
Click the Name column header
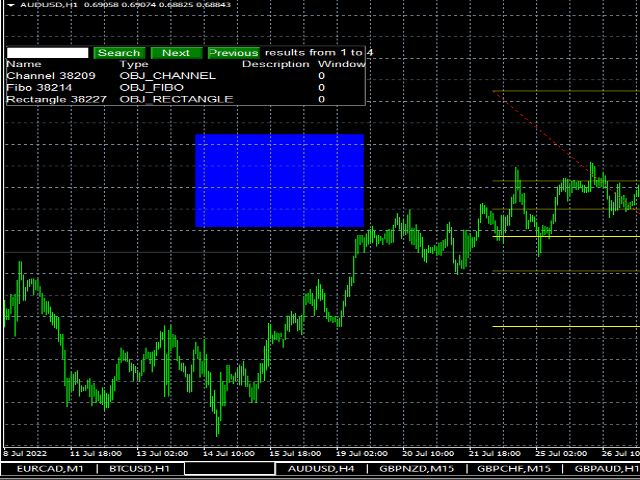click(x=24, y=64)
